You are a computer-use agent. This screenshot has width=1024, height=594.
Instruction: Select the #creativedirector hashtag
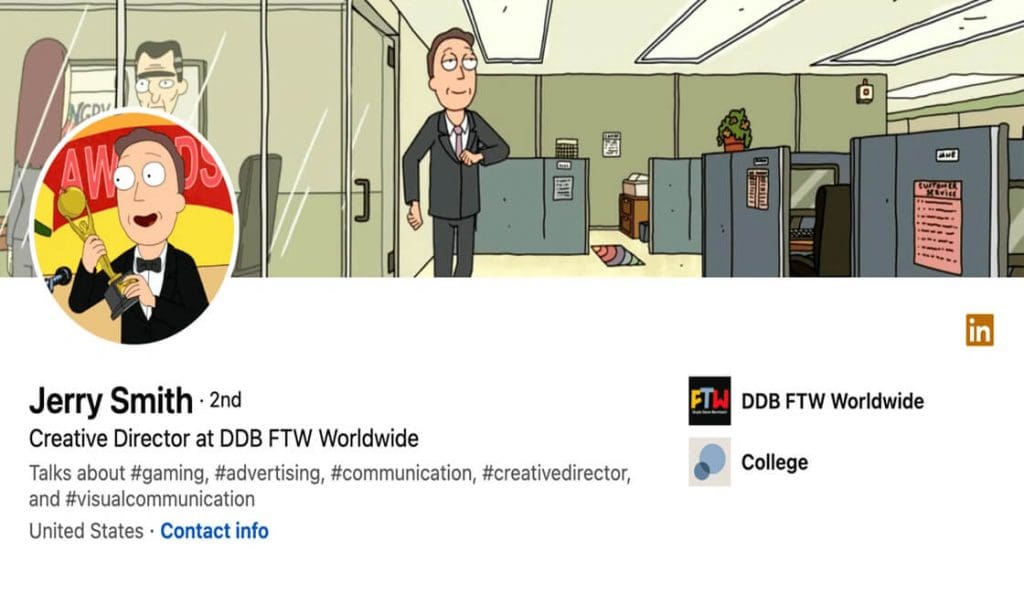[556, 473]
